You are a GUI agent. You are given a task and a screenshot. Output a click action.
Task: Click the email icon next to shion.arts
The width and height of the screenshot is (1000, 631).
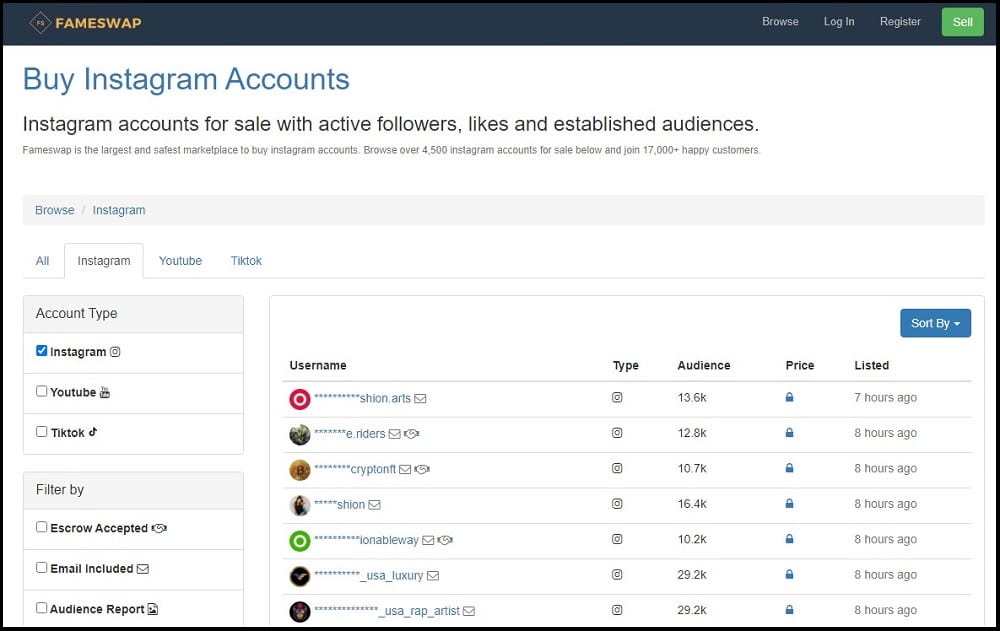pos(420,399)
